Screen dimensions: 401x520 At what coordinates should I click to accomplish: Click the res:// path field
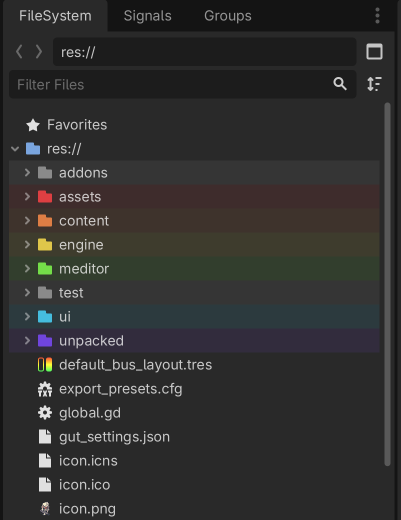click(x=204, y=52)
